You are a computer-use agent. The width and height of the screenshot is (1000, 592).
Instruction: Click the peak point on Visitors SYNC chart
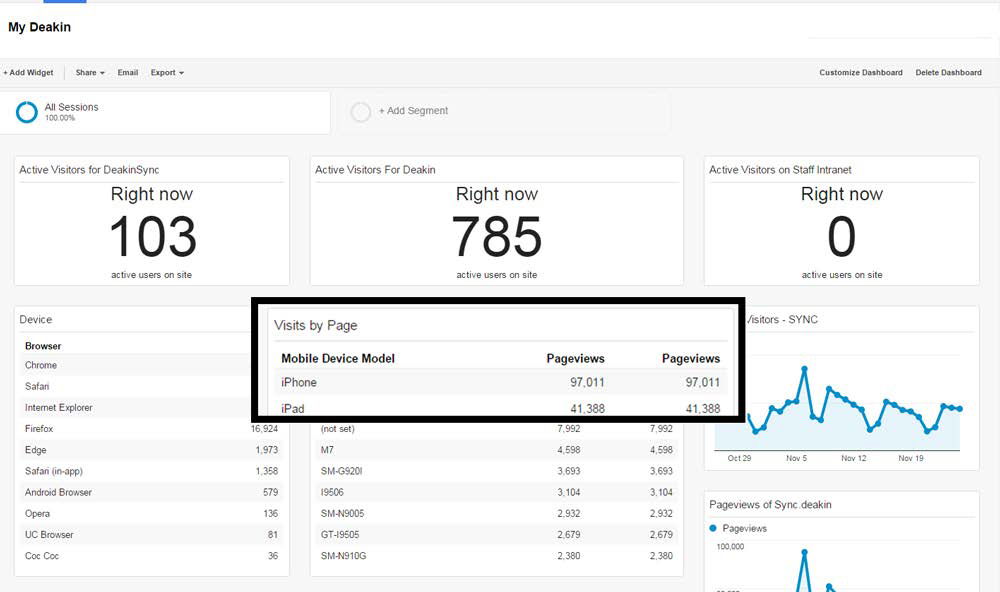click(805, 369)
